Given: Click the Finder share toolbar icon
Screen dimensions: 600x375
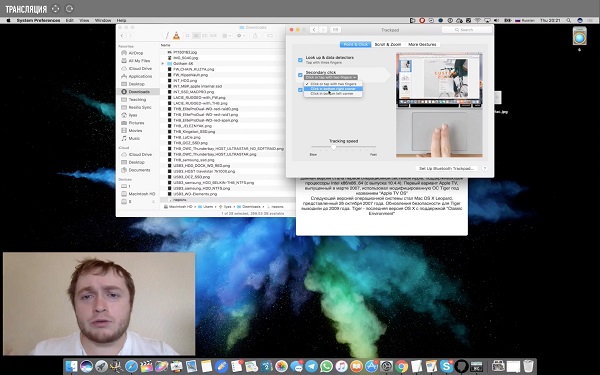Looking at the screenshot, I should tap(255, 36).
